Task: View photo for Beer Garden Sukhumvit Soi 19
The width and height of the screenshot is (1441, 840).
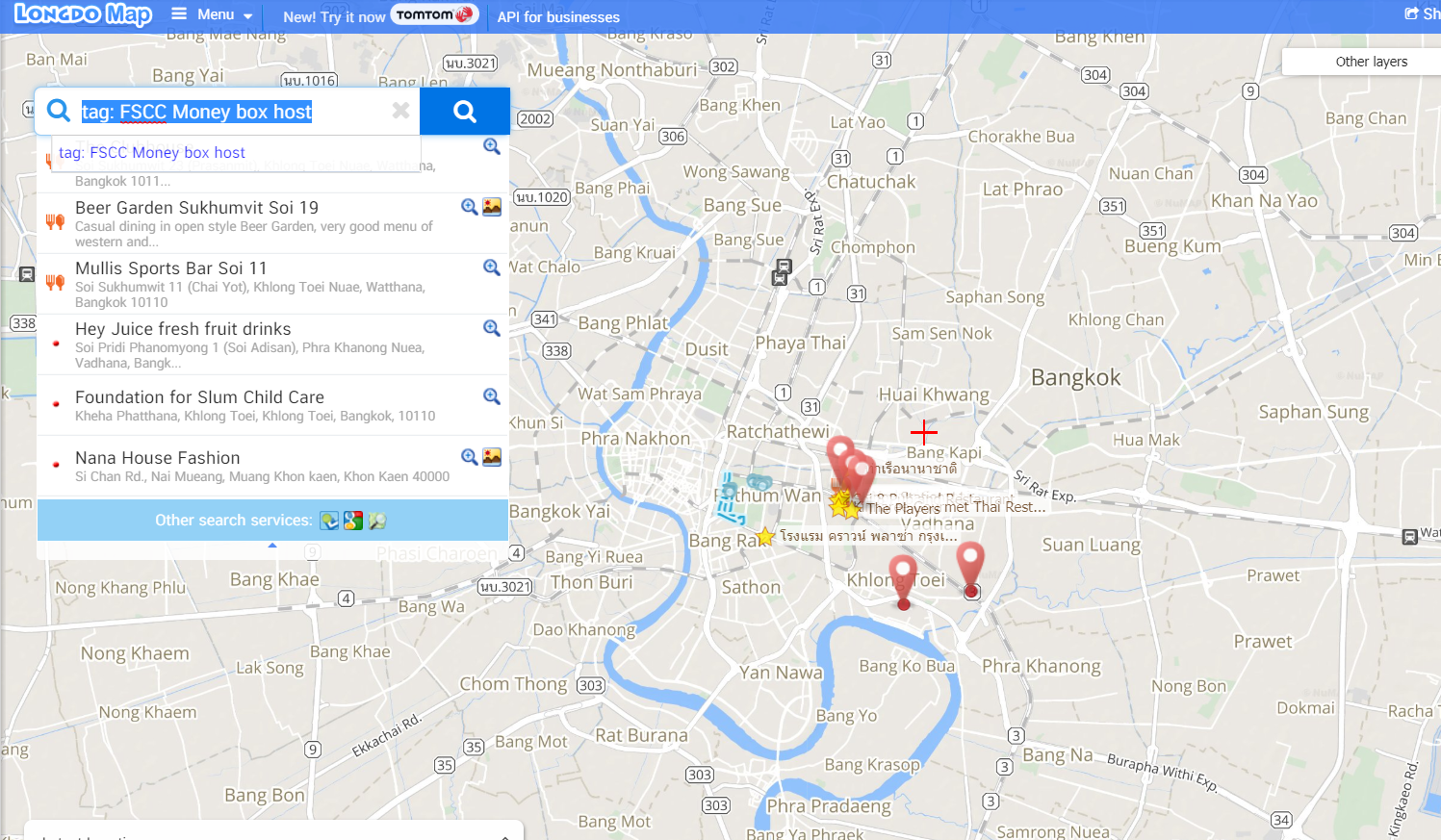Action: click(492, 207)
